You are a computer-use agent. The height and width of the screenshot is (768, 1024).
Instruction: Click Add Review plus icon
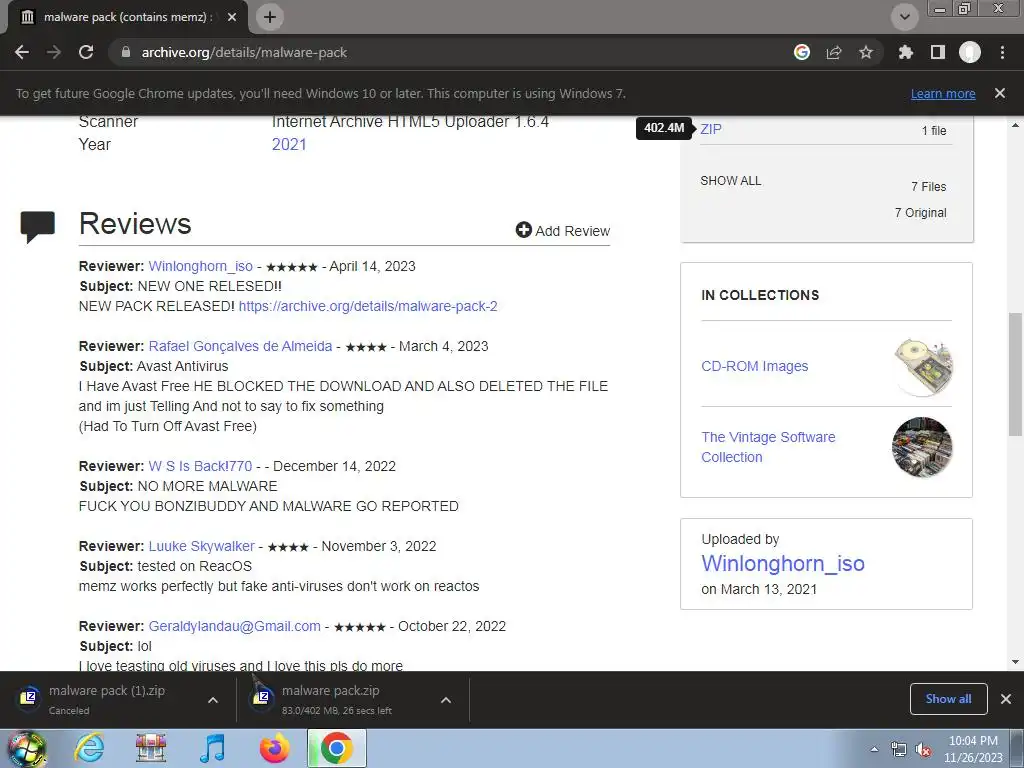(523, 230)
